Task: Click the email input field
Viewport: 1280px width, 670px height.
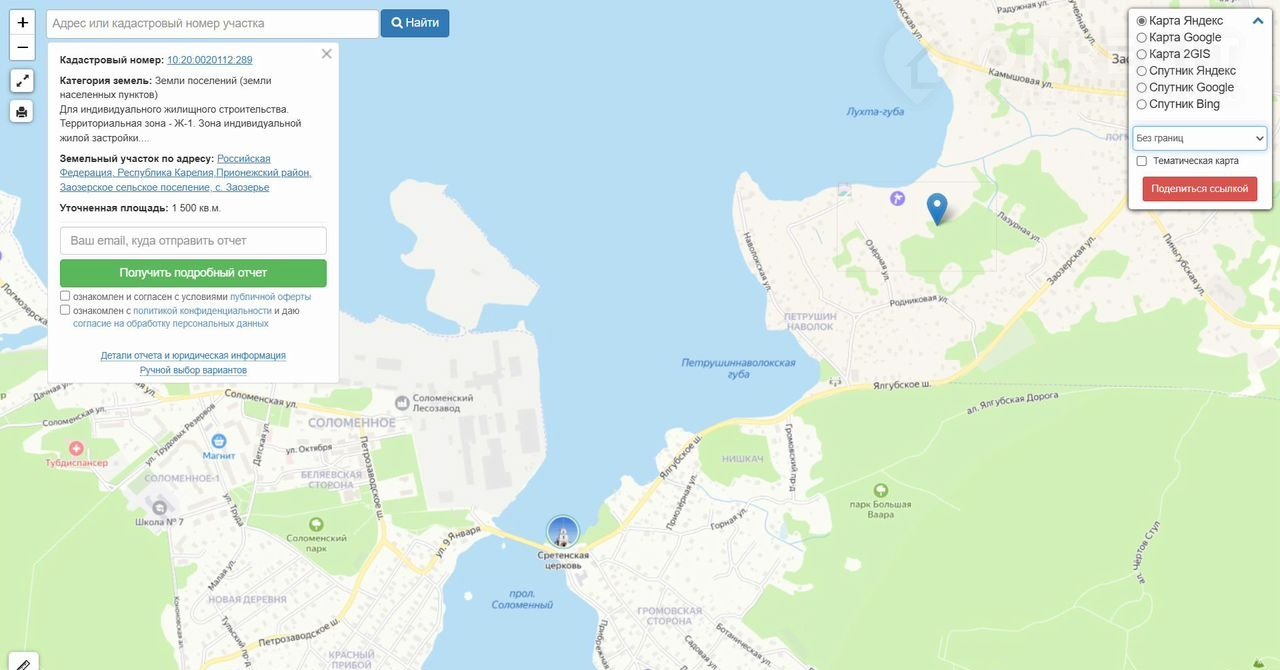Action: coord(193,241)
